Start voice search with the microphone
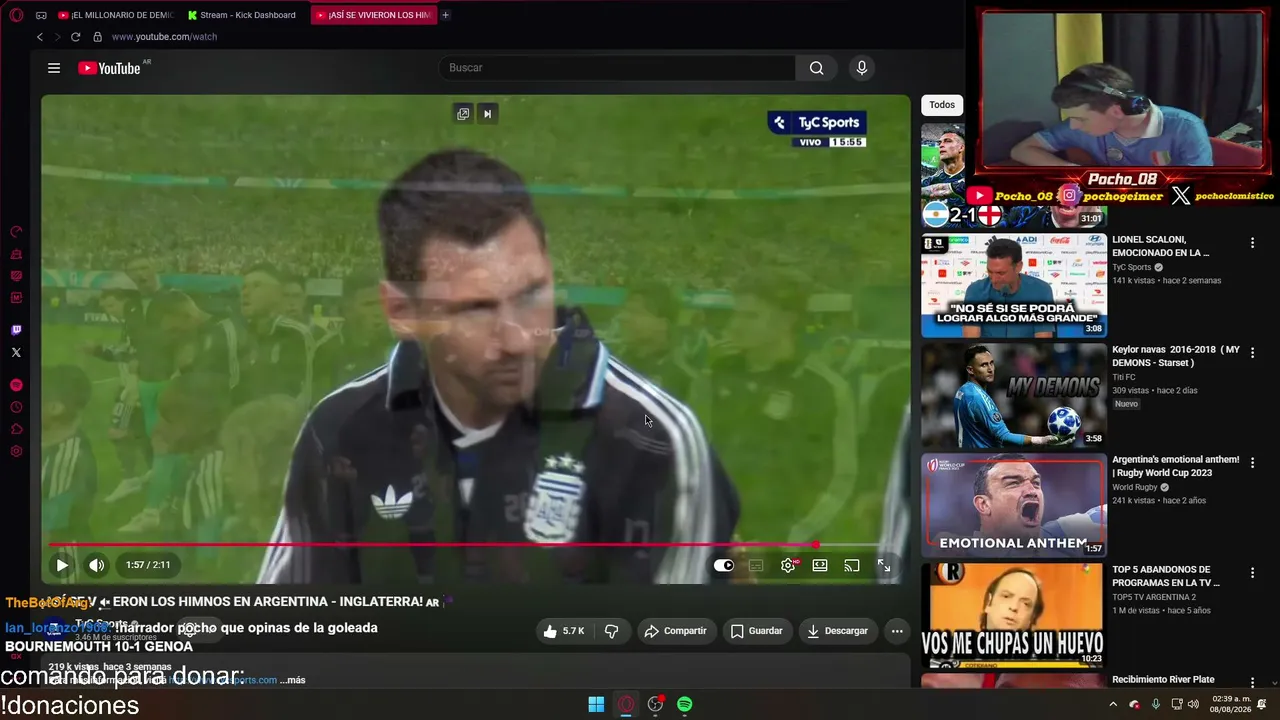This screenshot has width=1280, height=720. pyautogui.click(x=862, y=68)
